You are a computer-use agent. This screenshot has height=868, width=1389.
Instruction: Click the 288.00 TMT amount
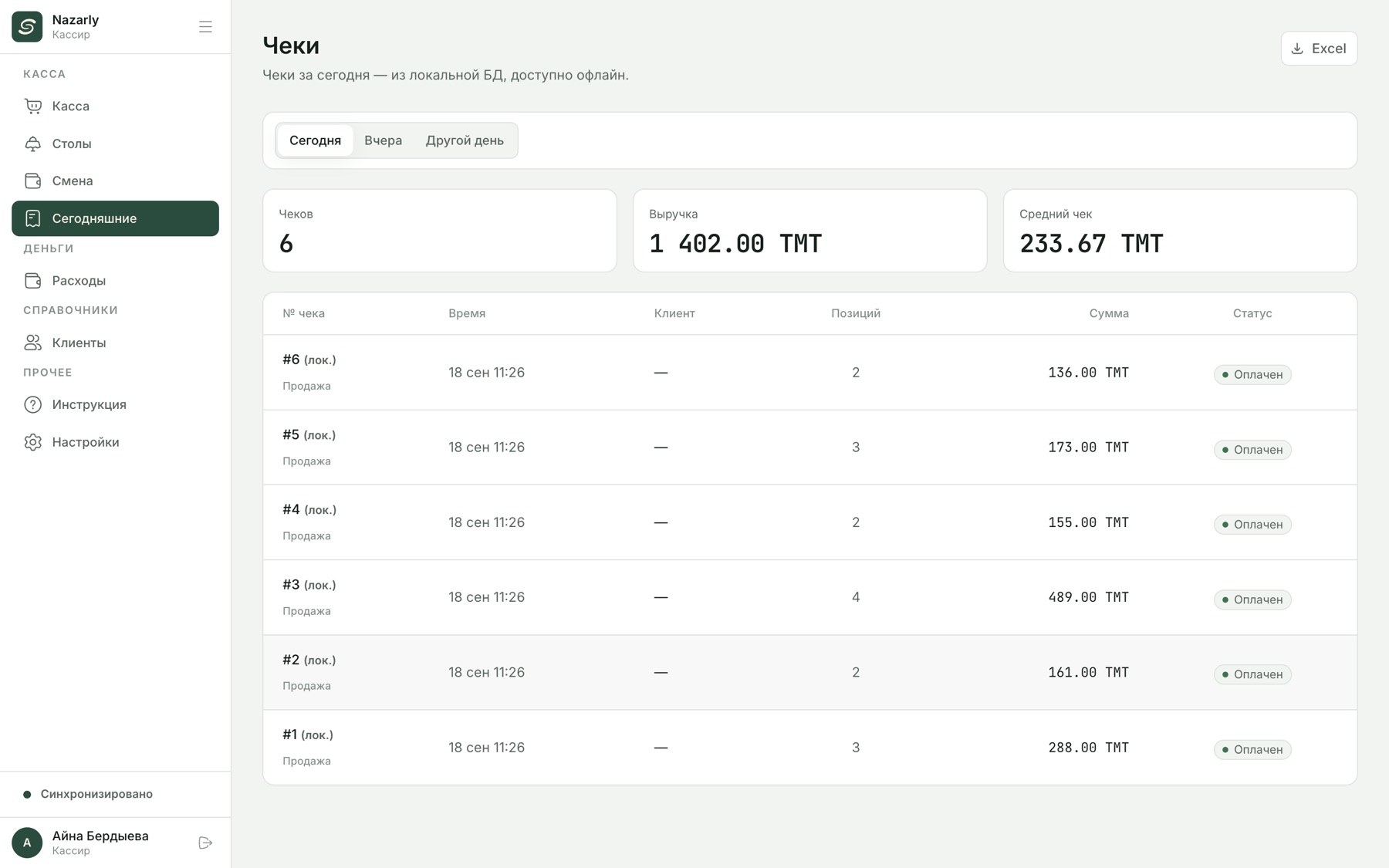coord(1088,748)
